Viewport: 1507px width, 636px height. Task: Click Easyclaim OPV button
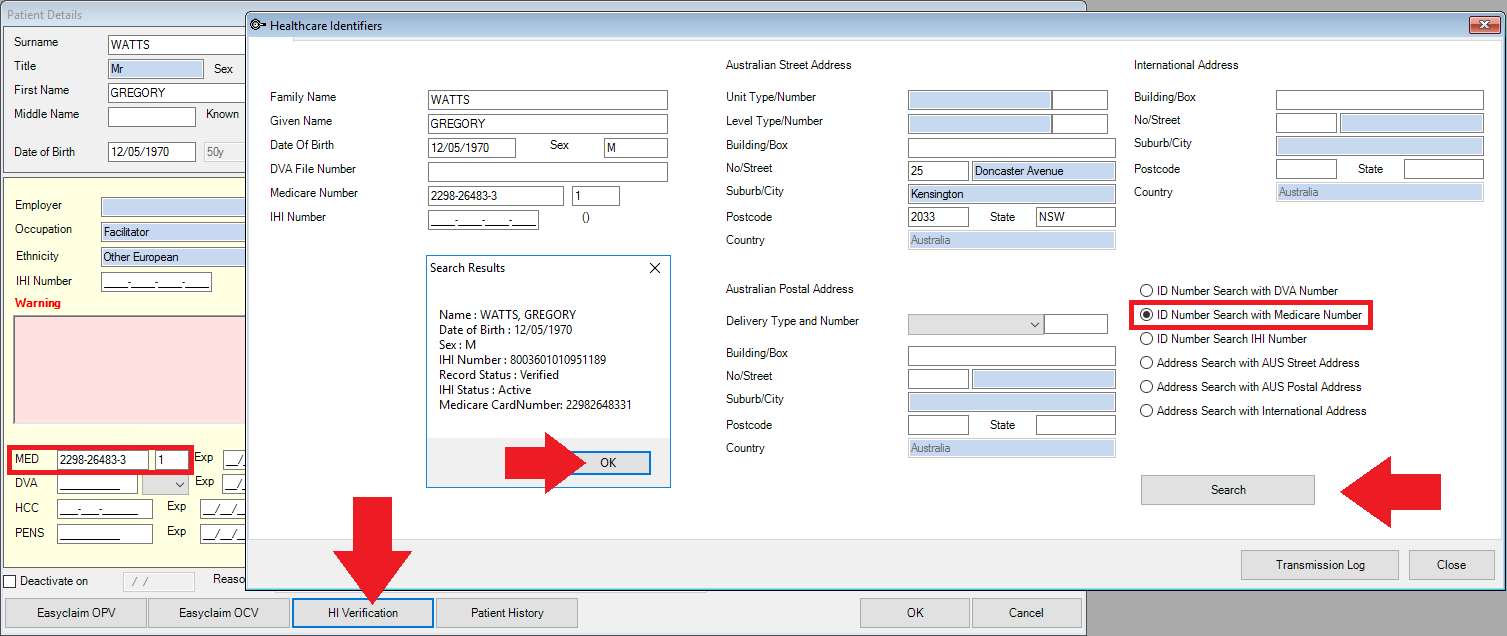pyautogui.click(x=76, y=613)
